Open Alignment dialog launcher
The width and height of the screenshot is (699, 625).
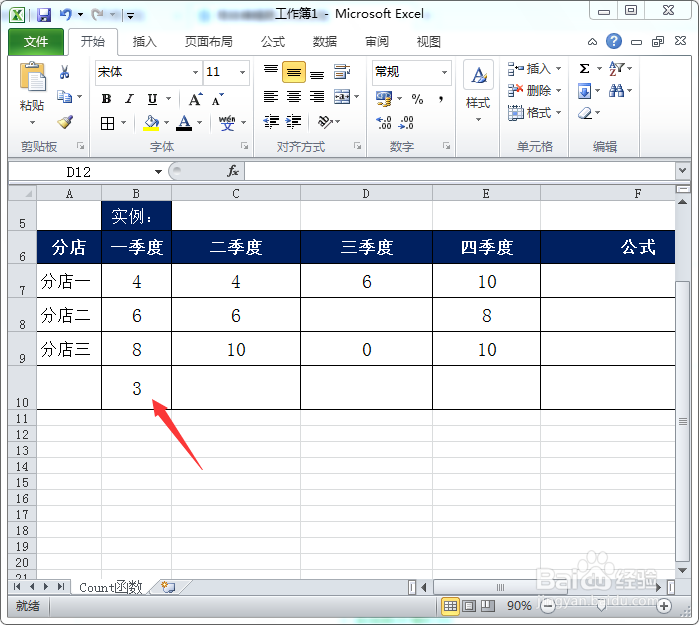pyautogui.click(x=358, y=146)
